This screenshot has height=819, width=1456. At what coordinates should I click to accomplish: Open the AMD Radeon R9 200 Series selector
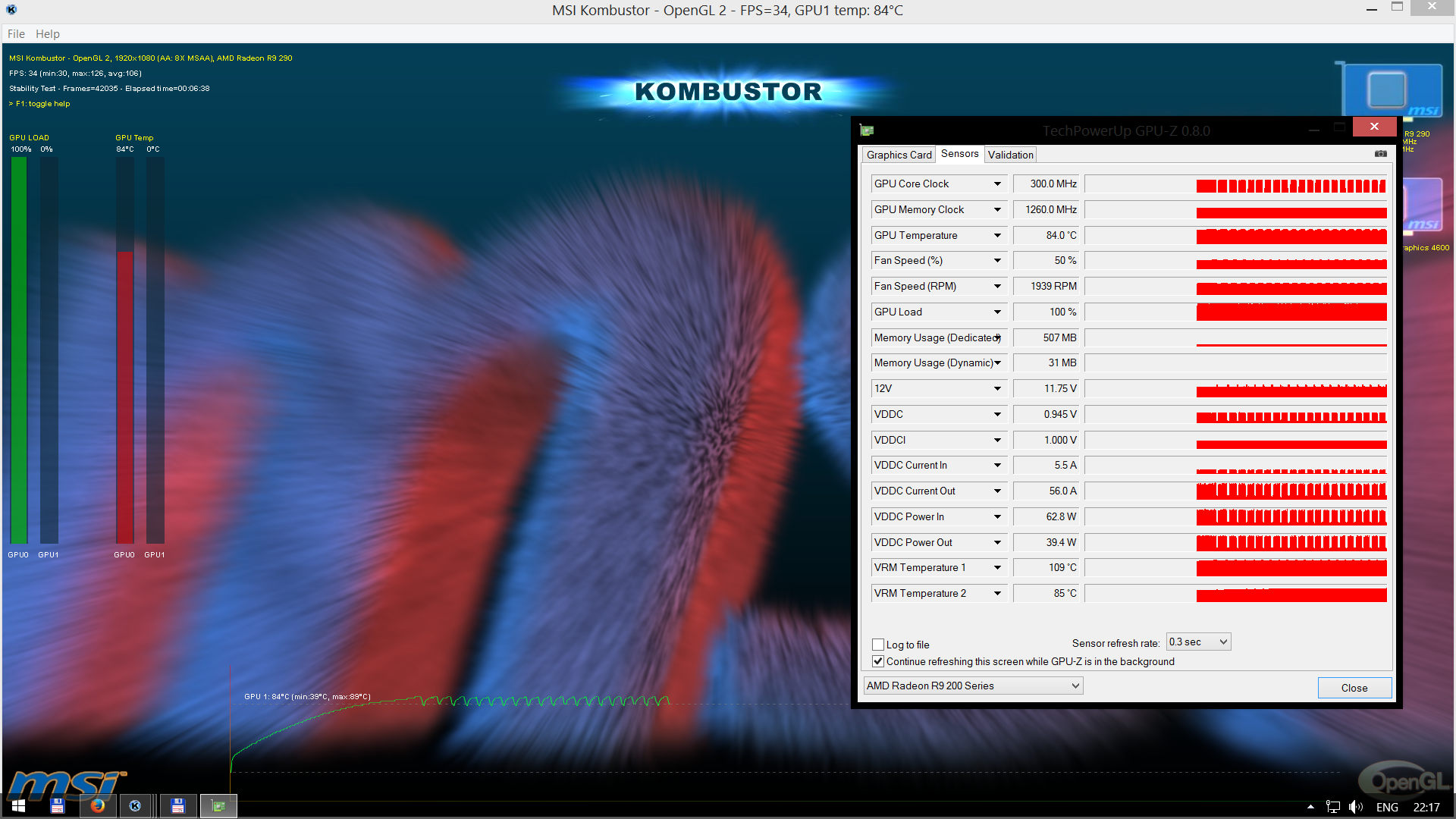point(973,686)
